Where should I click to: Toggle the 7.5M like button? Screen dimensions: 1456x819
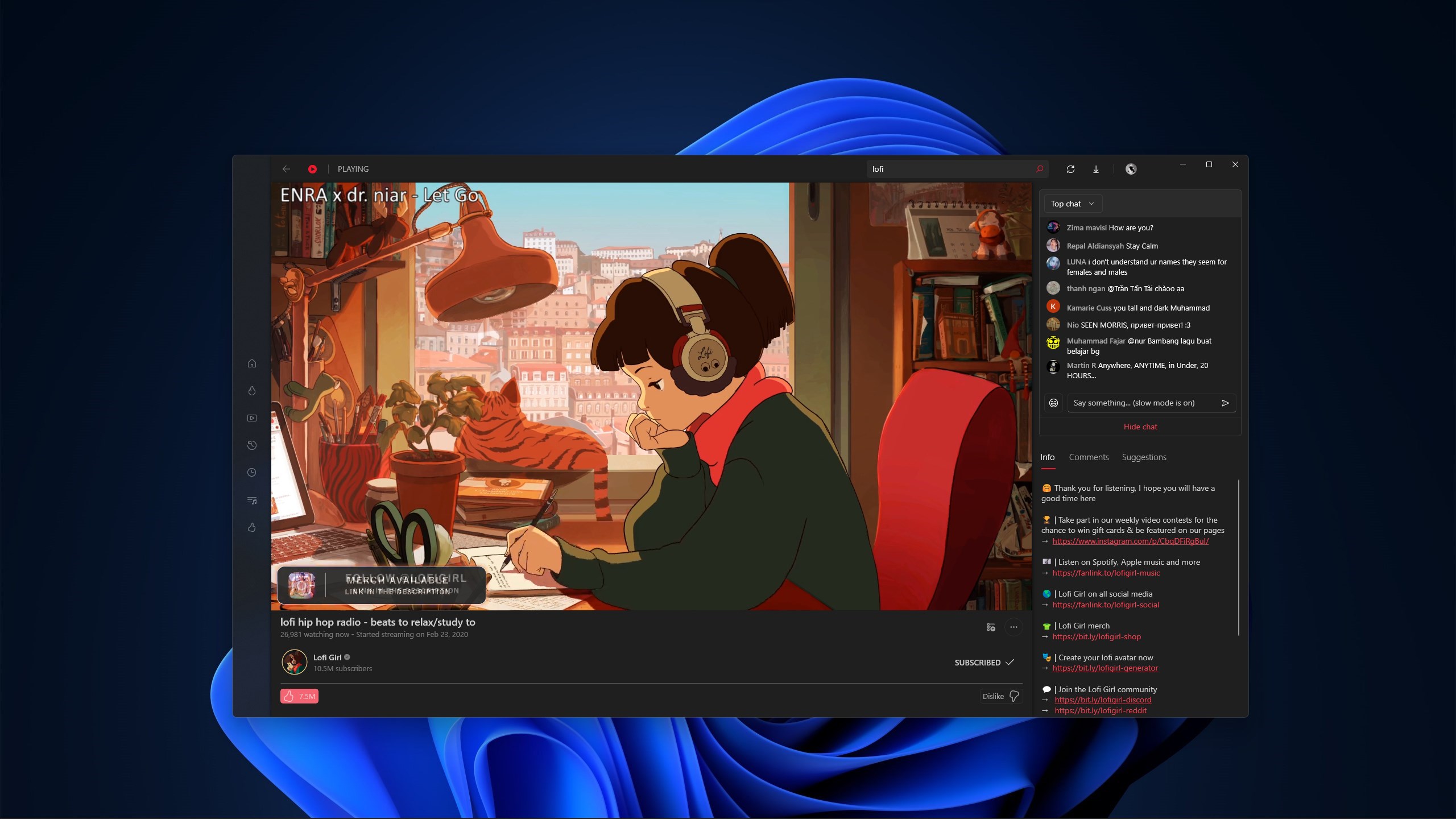(x=299, y=696)
